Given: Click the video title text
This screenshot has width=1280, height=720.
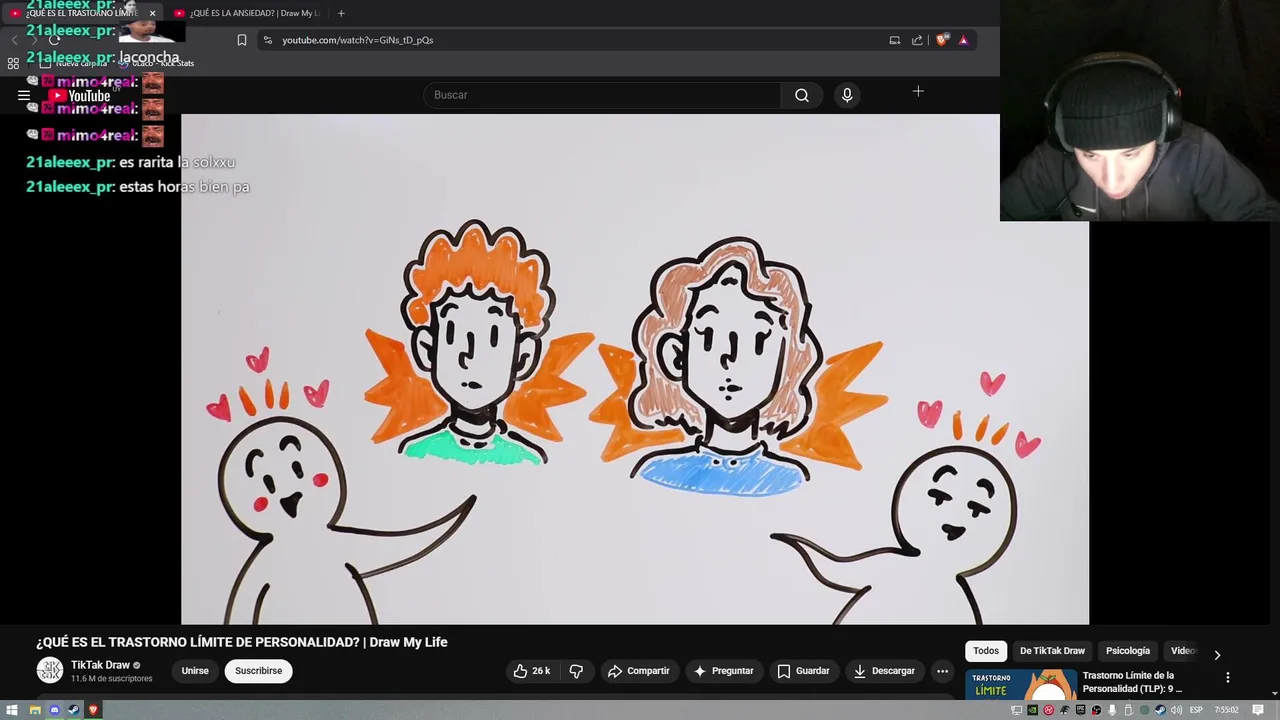Looking at the screenshot, I should (242, 642).
